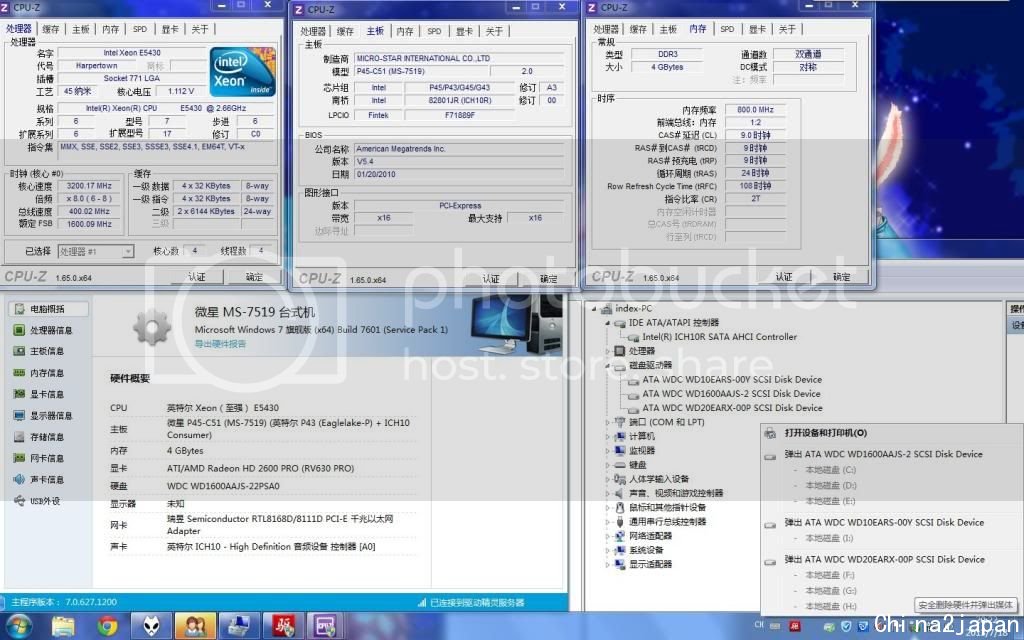
Task: Click the MICRO-STAR INTERNATIONAL CO.,LTD manufacturer field
Action: point(458,59)
